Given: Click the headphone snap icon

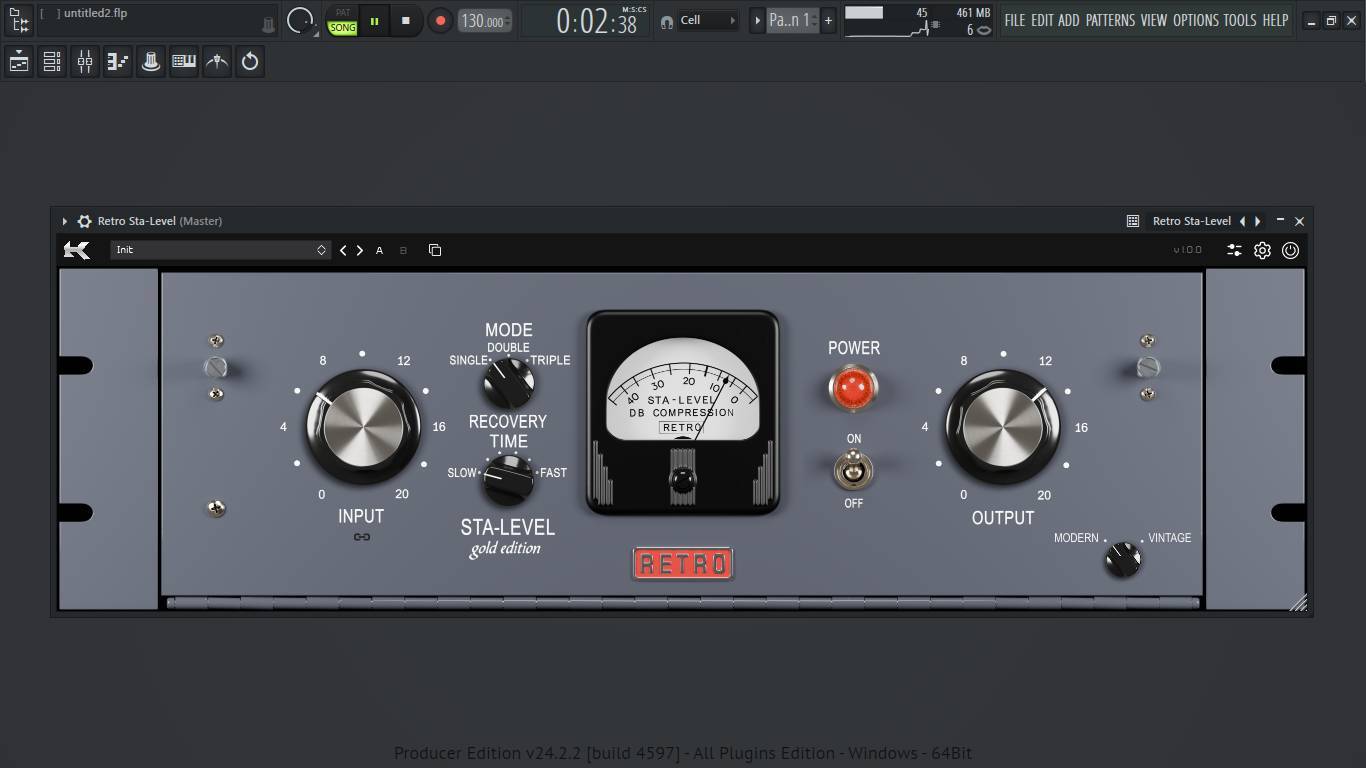Looking at the screenshot, I should [x=667, y=21].
